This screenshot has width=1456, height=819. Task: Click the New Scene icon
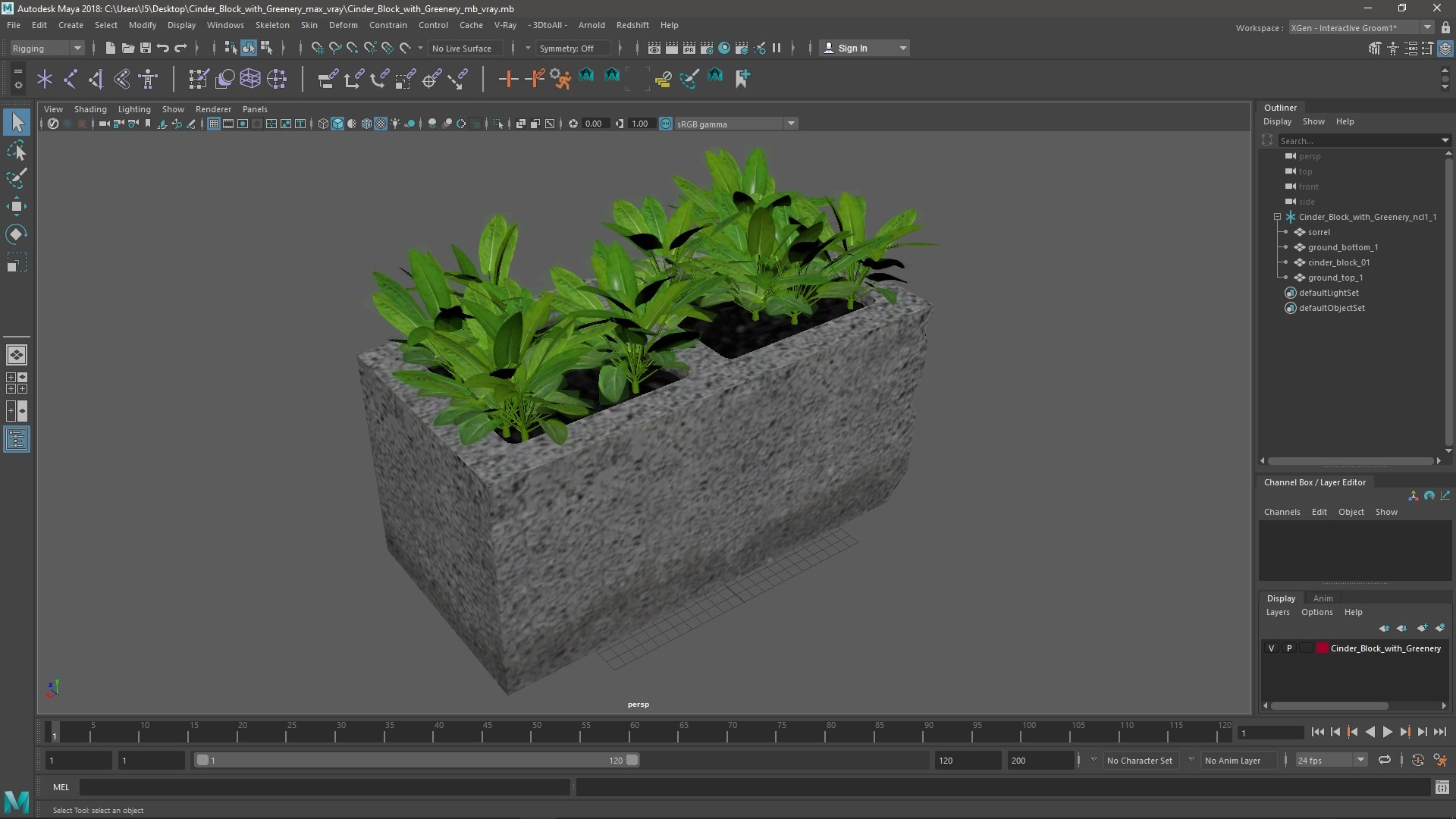110,48
